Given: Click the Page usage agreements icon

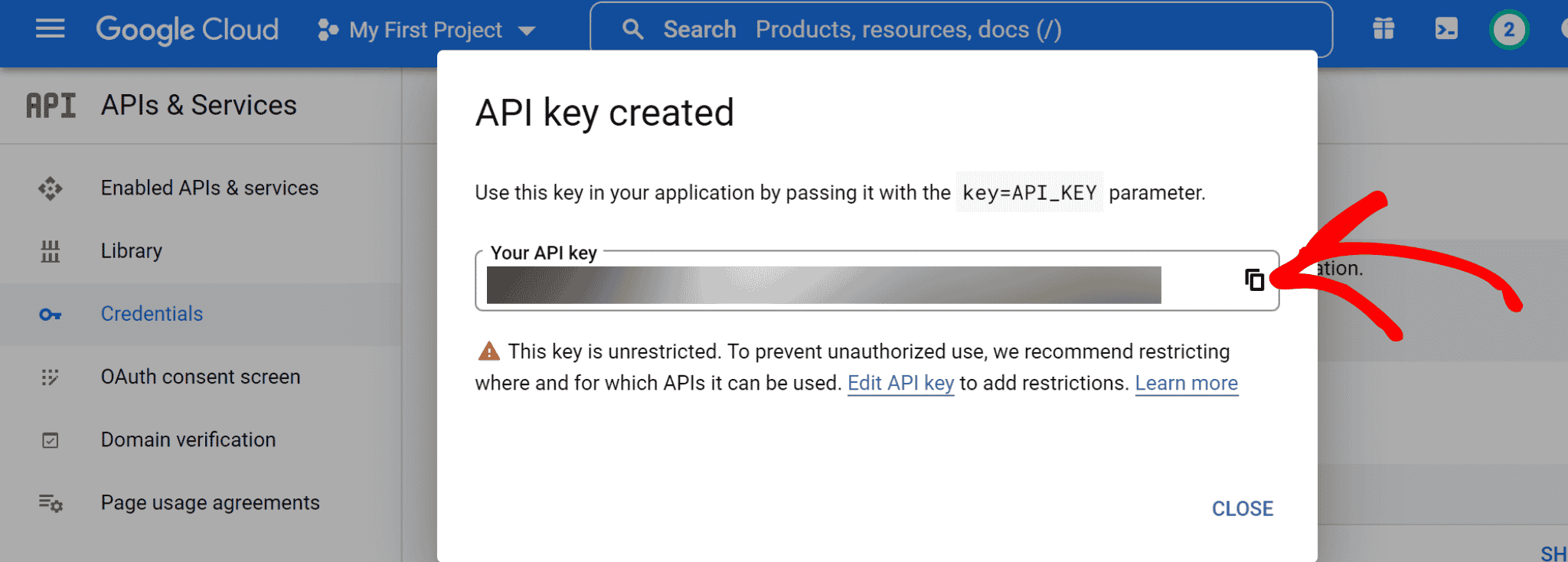Looking at the screenshot, I should click(x=51, y=503).
